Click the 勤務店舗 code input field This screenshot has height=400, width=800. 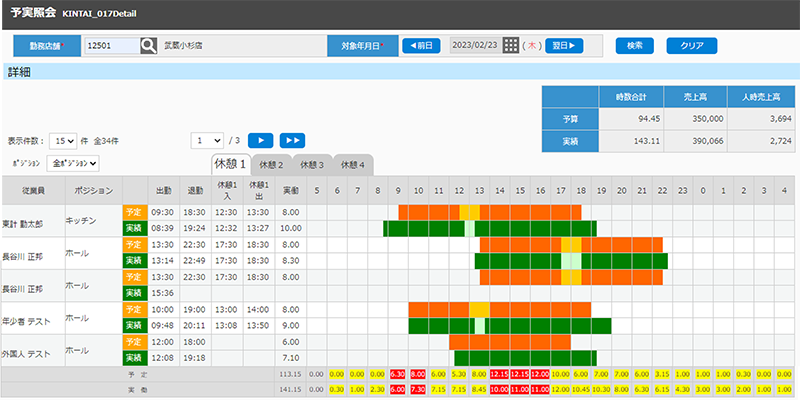pos(112,46)
